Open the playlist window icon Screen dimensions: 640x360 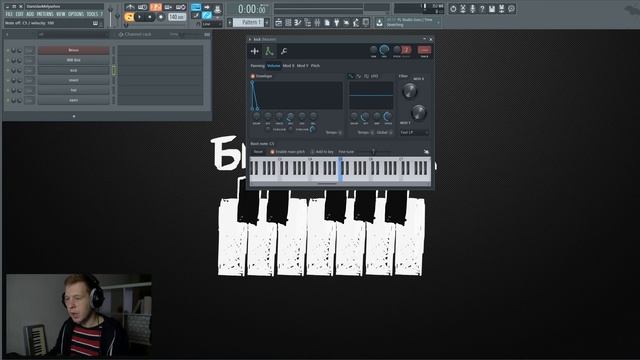pyautogui.click(x=278, y=23)
